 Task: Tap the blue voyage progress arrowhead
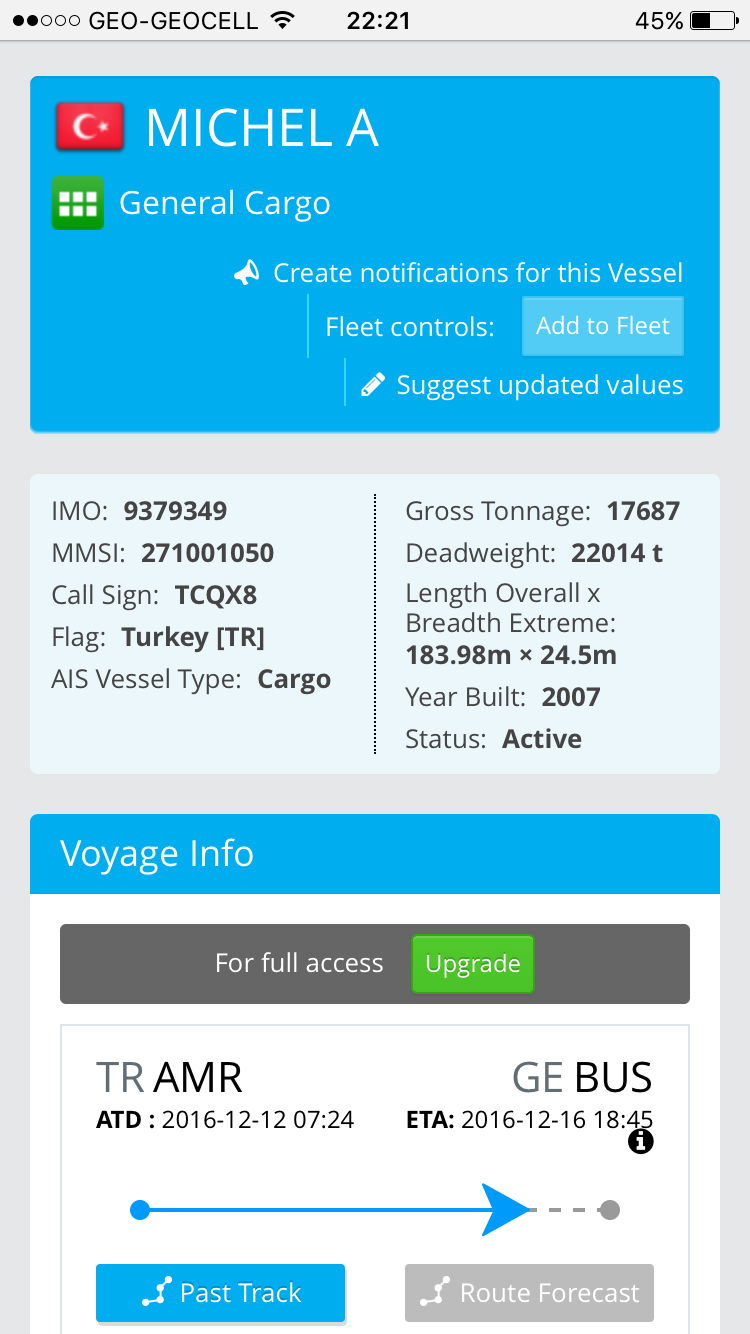pos(505,1210)
